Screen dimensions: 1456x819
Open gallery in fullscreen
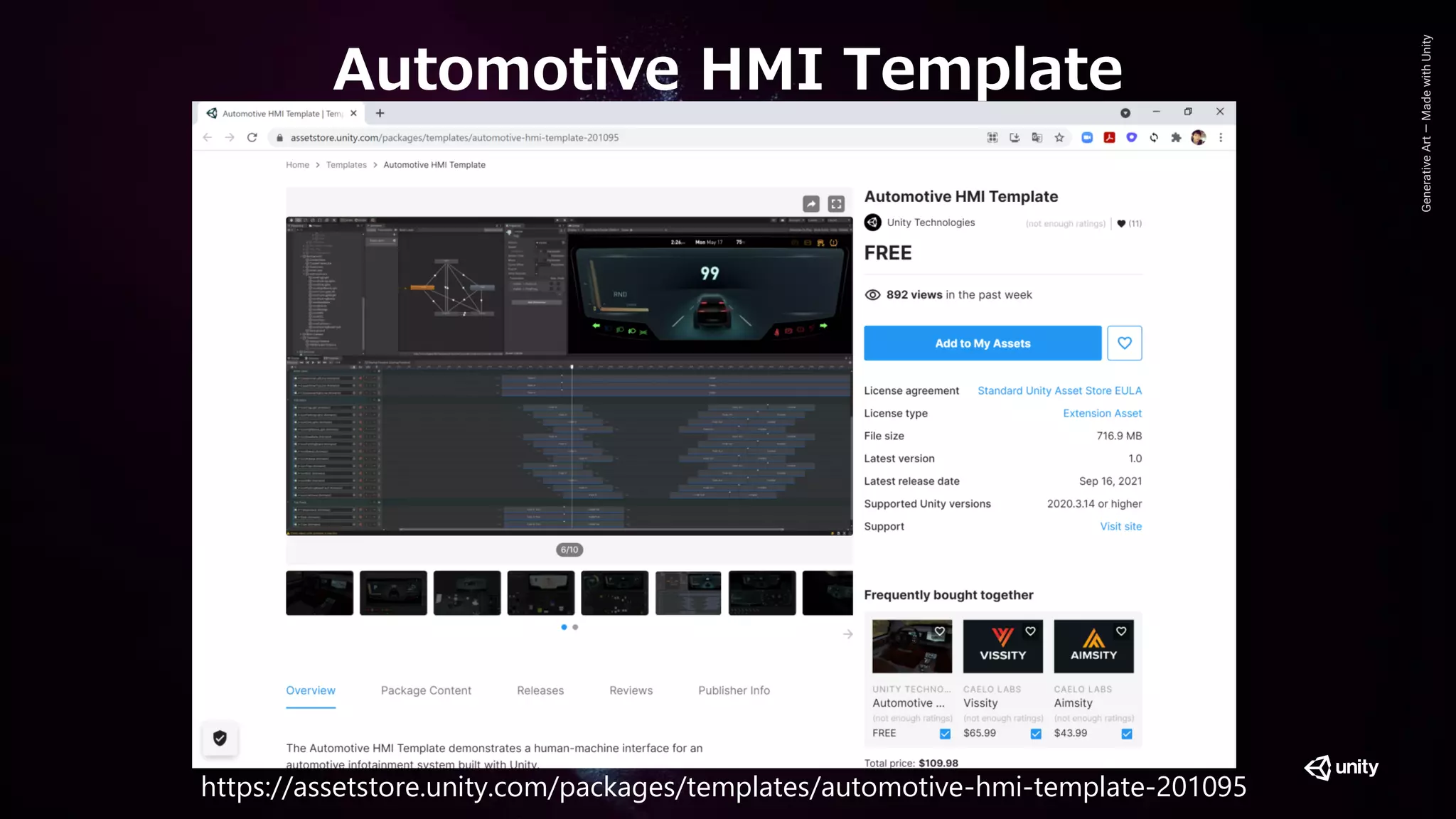click(837, 204)
